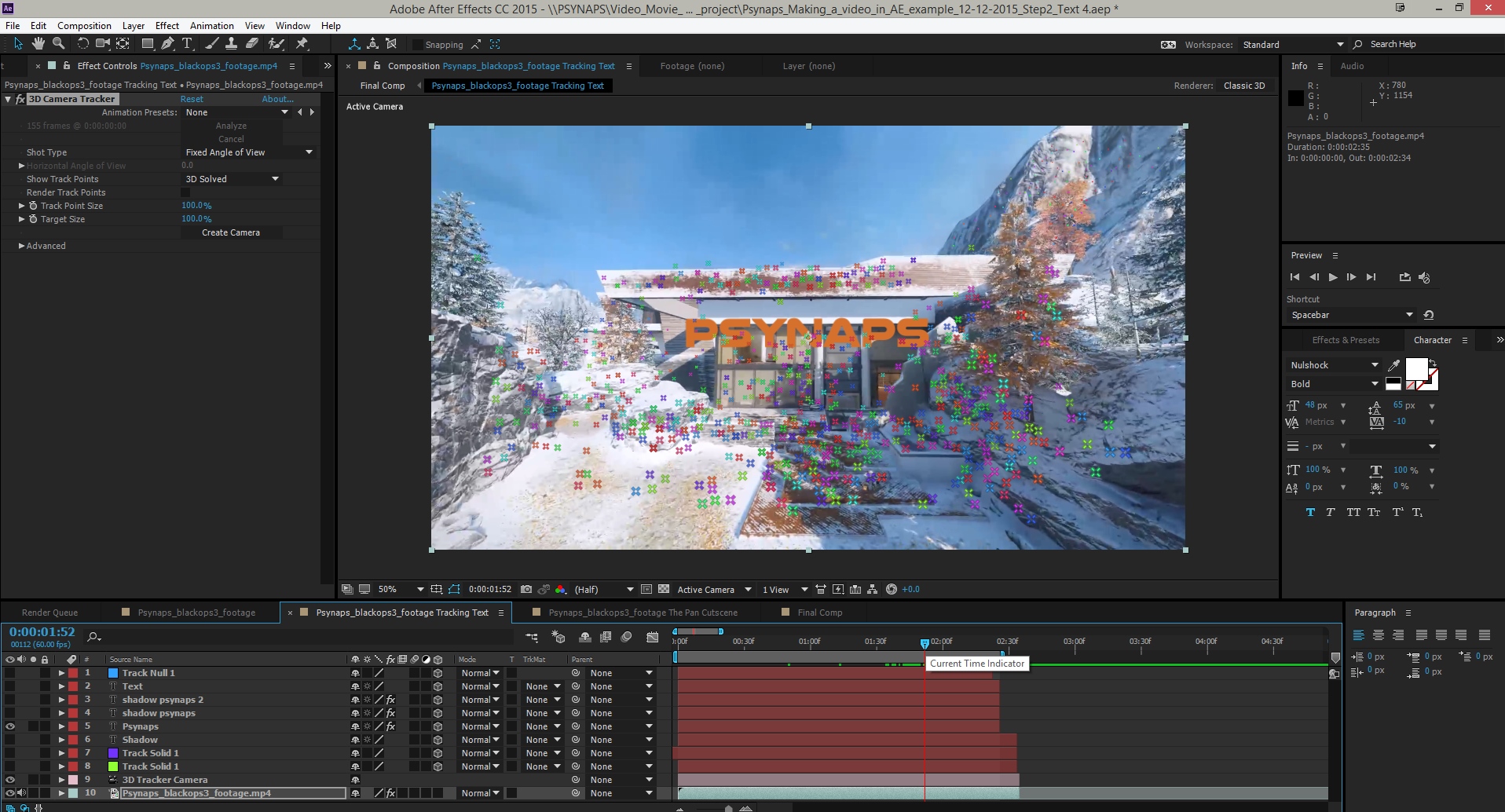Mute audio of Psynaps_blackops3_footage.mp4 layer
The height and width of the screenshot is (812, 1505).
[21, 793]
